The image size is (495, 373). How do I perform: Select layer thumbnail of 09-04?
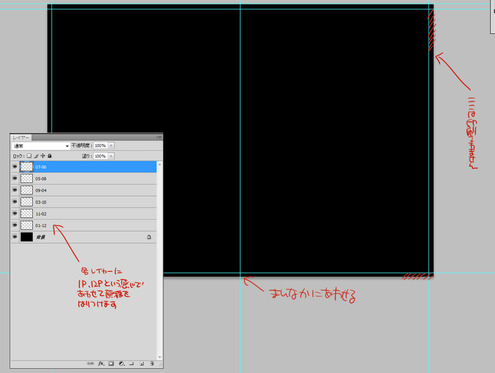[27, 190]
